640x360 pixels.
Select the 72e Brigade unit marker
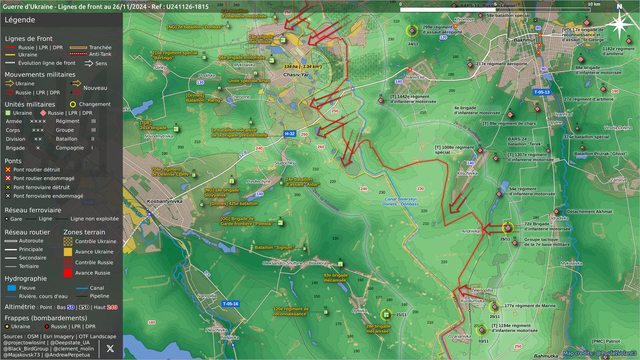coord(507,227)
